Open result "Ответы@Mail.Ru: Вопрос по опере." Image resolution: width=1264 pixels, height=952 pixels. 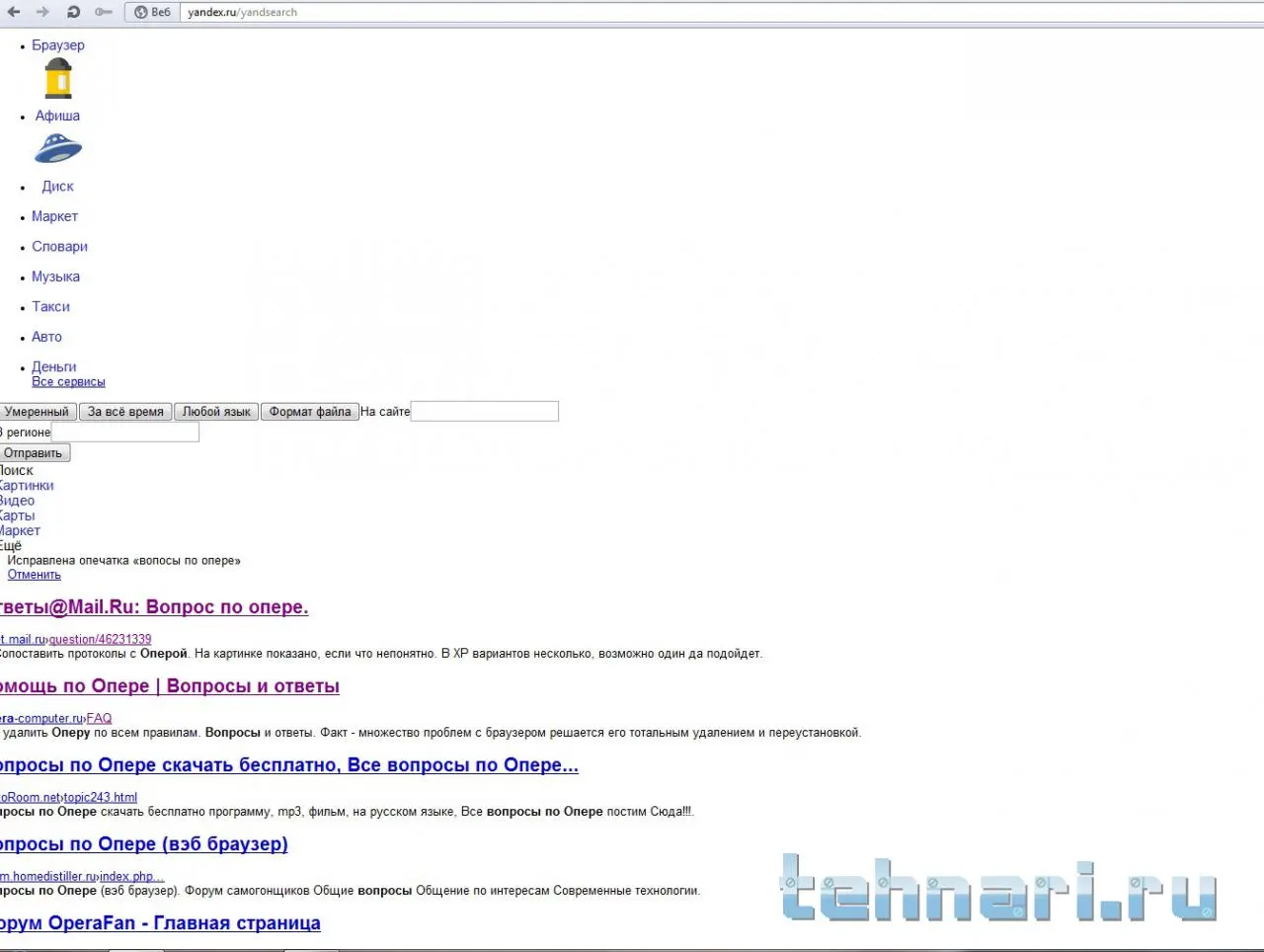[154, 607]
